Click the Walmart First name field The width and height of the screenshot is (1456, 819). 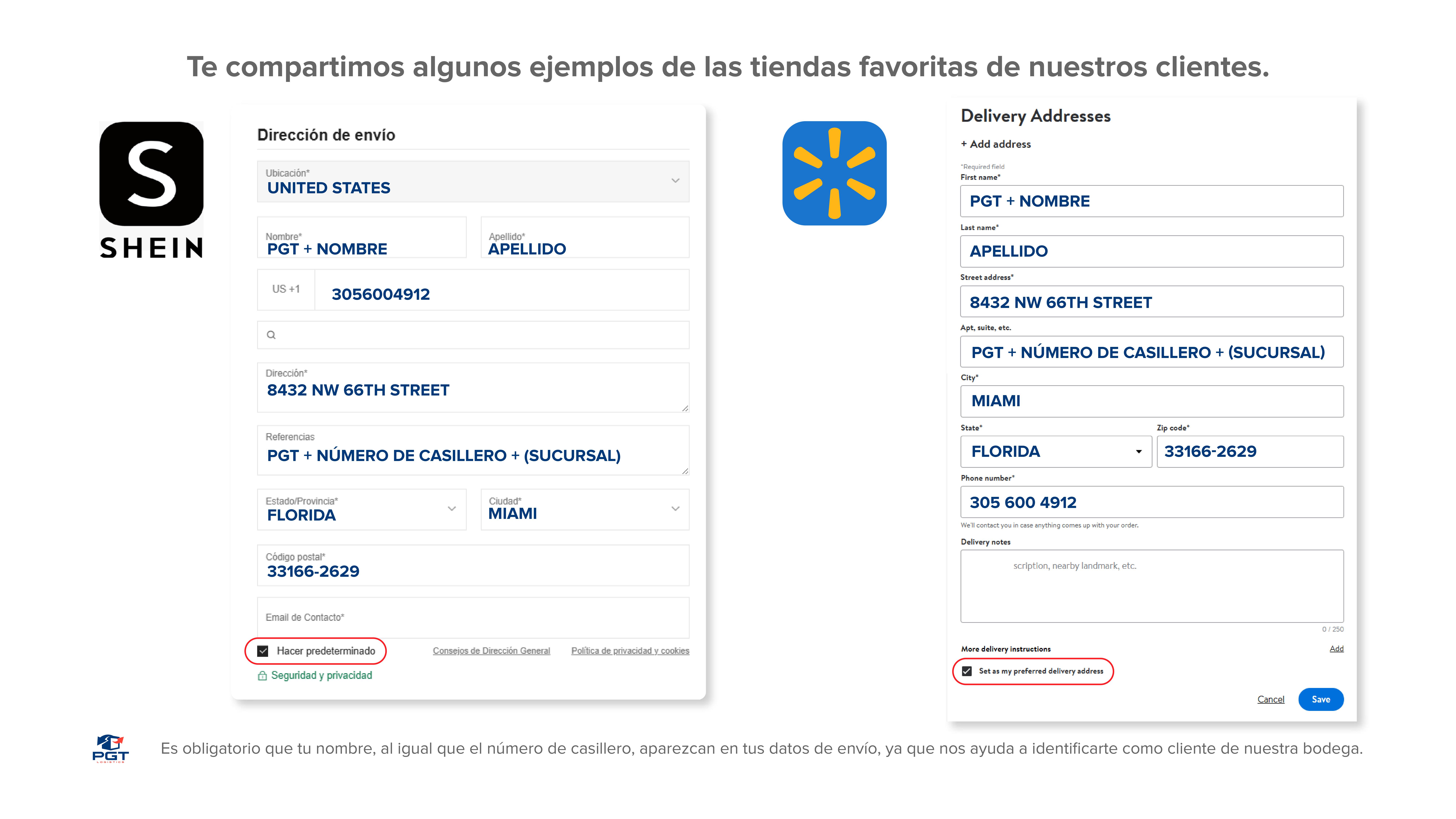1152,201
